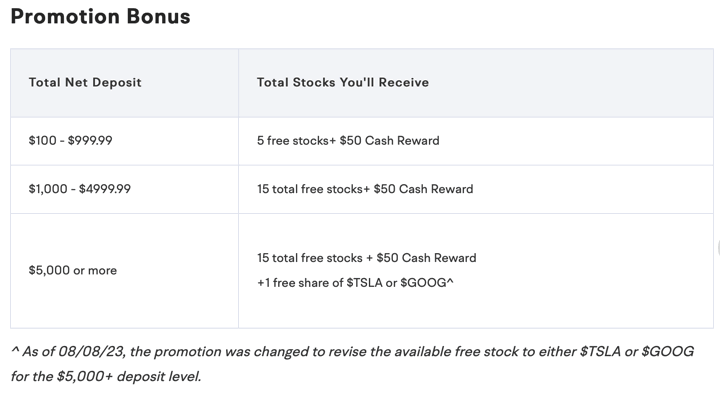
Task: Click 15 total free stocks + $50 in third row
Action: 366,258
